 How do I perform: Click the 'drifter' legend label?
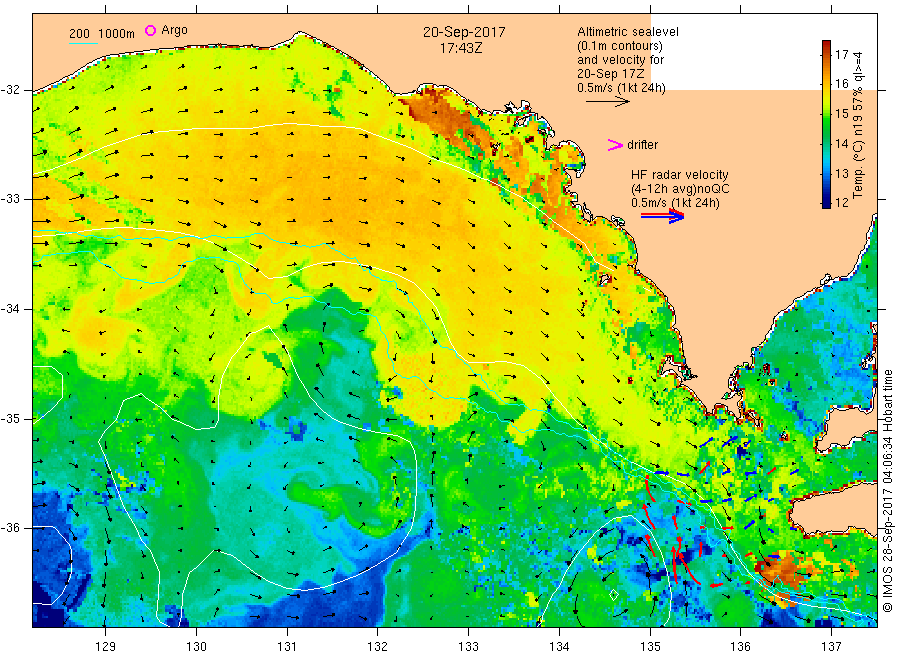[642, 145]
